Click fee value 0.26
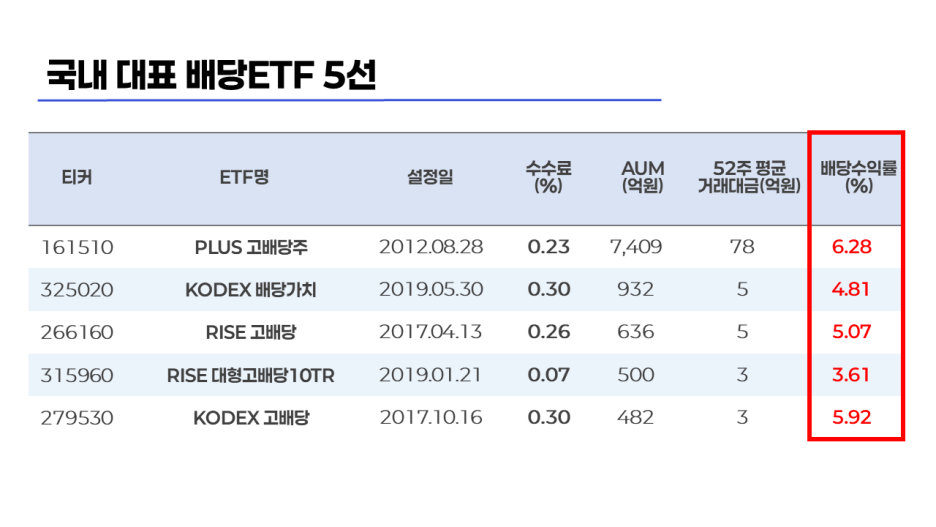The image size is (936, 527). click(x=549, y=332)
